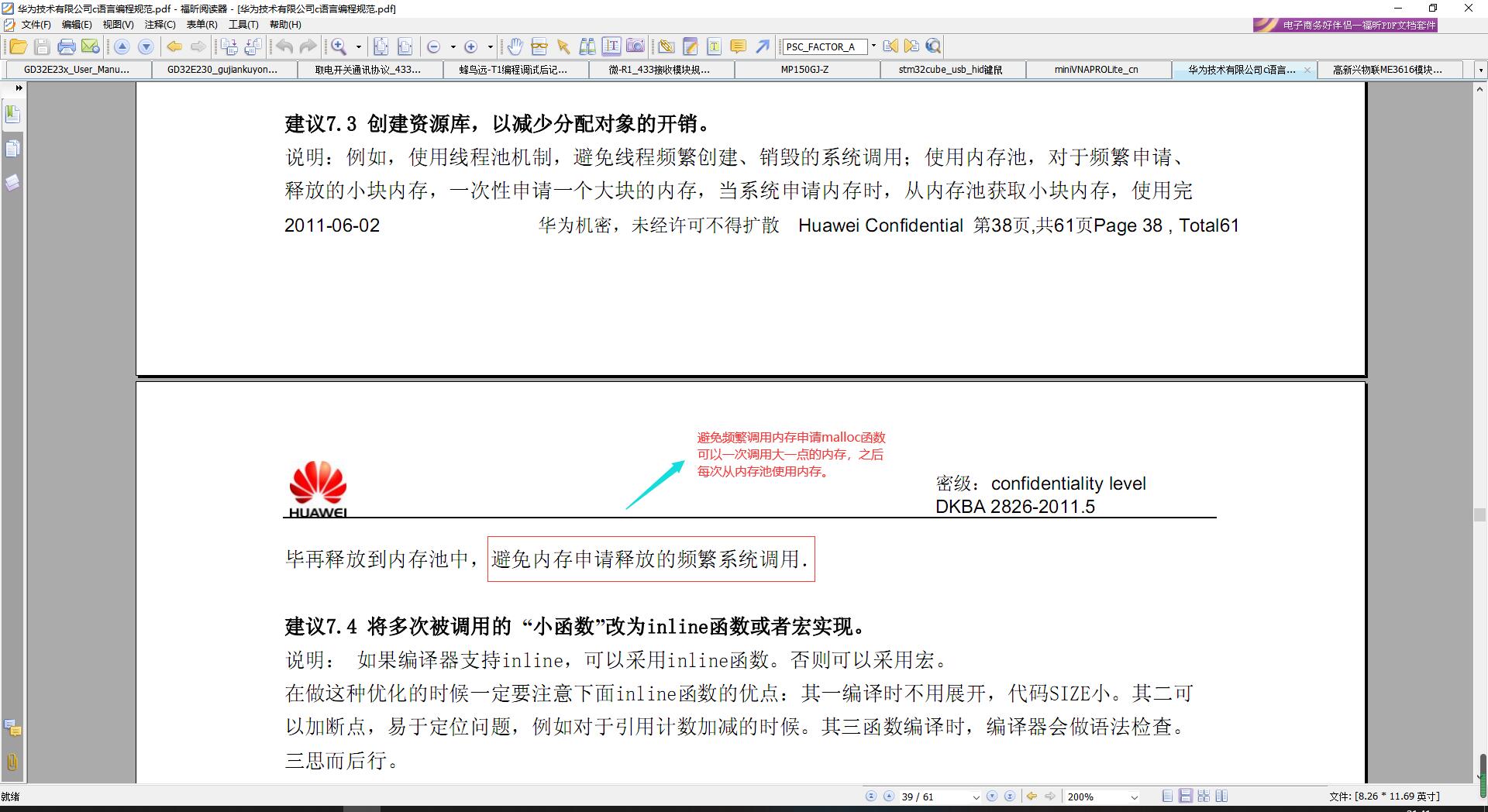Switch to single page display mode
This screenshot has width=1488, height=812.
pos(1166,796)
